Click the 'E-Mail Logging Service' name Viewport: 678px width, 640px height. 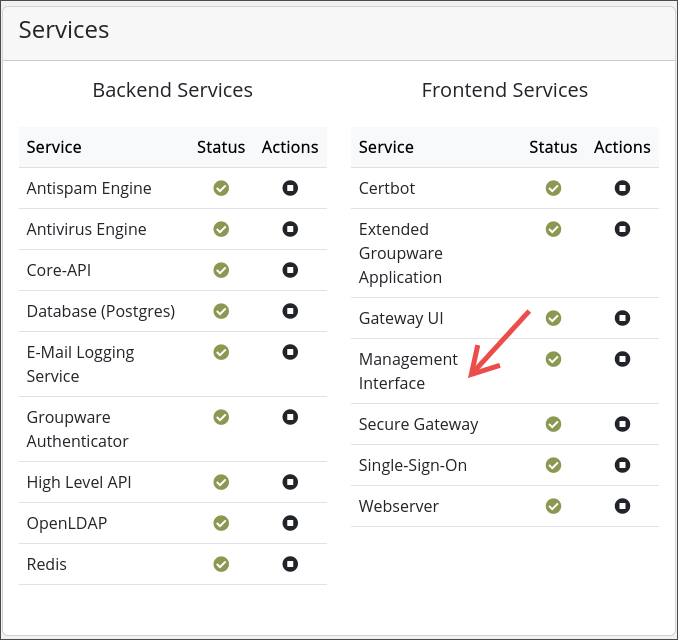[80, 364]
